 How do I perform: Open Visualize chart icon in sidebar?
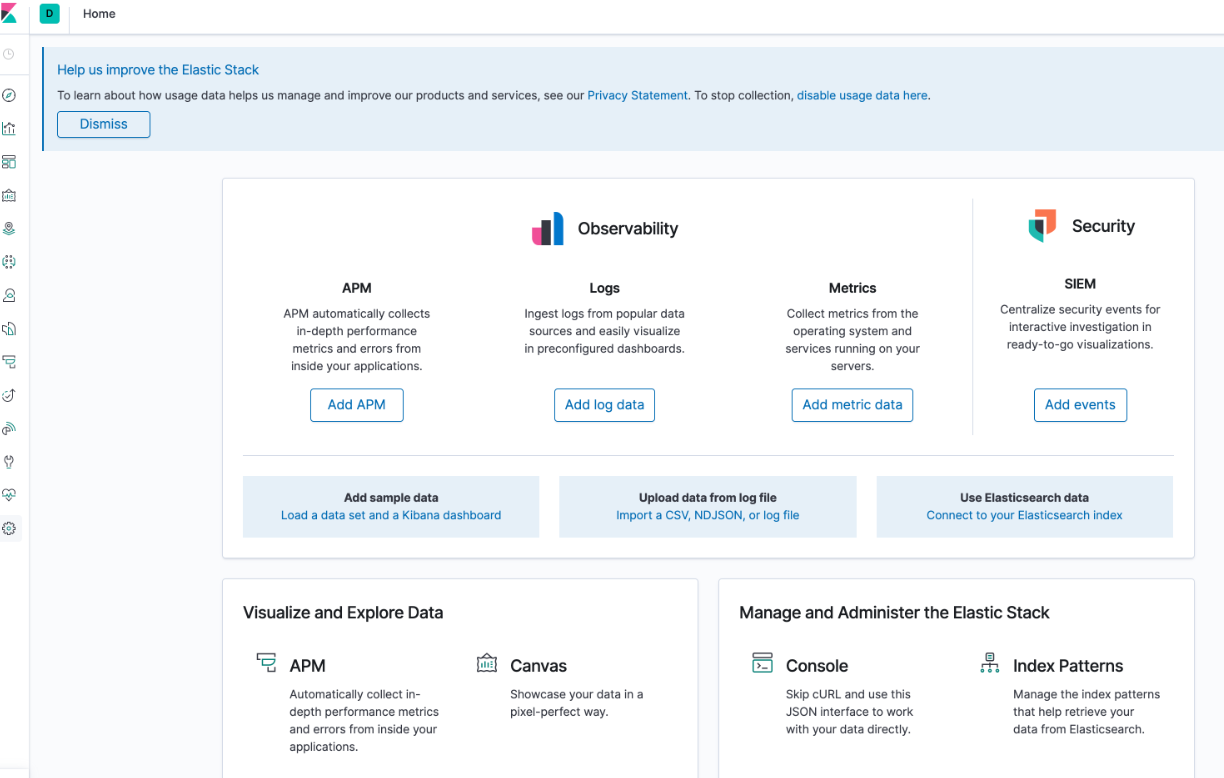coord(9,128)
